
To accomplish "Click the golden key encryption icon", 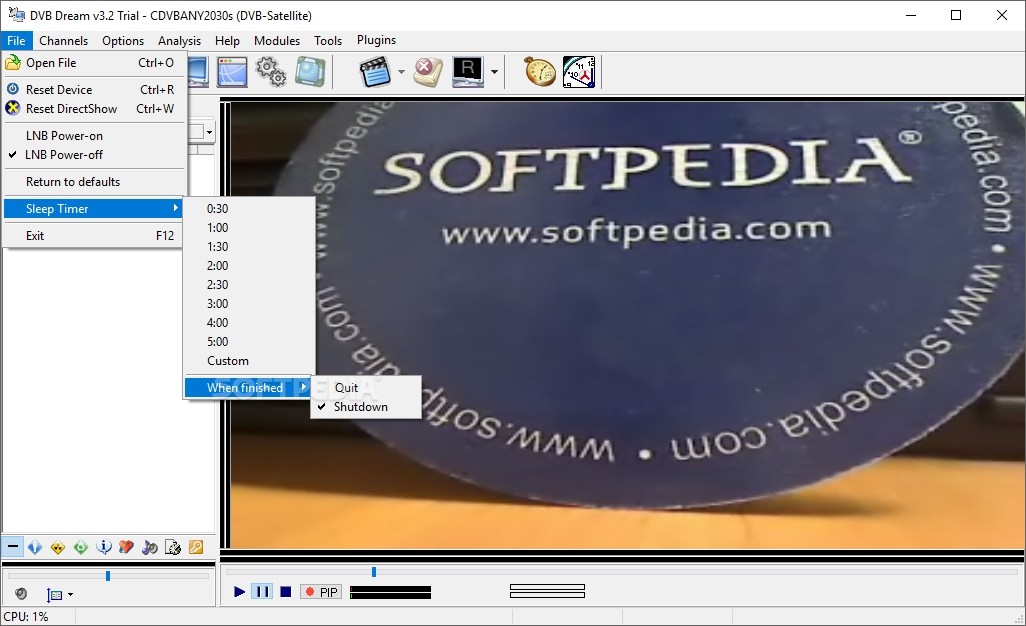I will pyautogui.click(x=196, y=547).
